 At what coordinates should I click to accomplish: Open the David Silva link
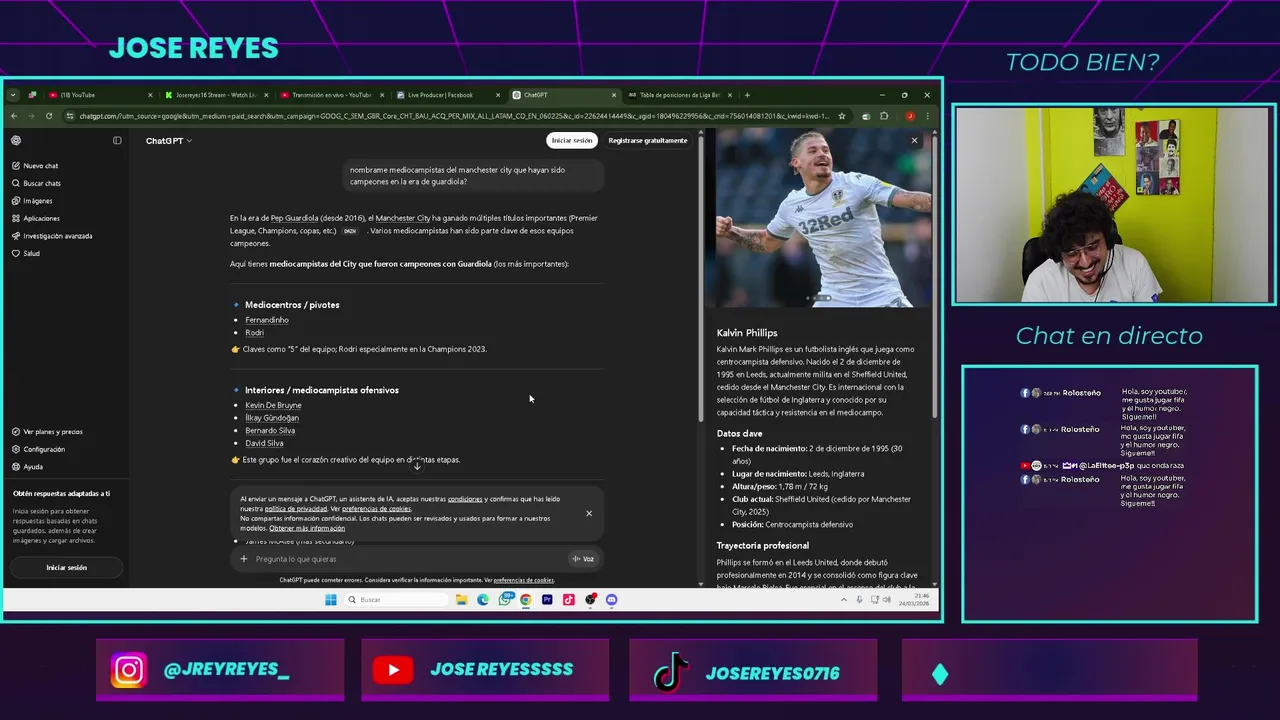pos(264,443)
